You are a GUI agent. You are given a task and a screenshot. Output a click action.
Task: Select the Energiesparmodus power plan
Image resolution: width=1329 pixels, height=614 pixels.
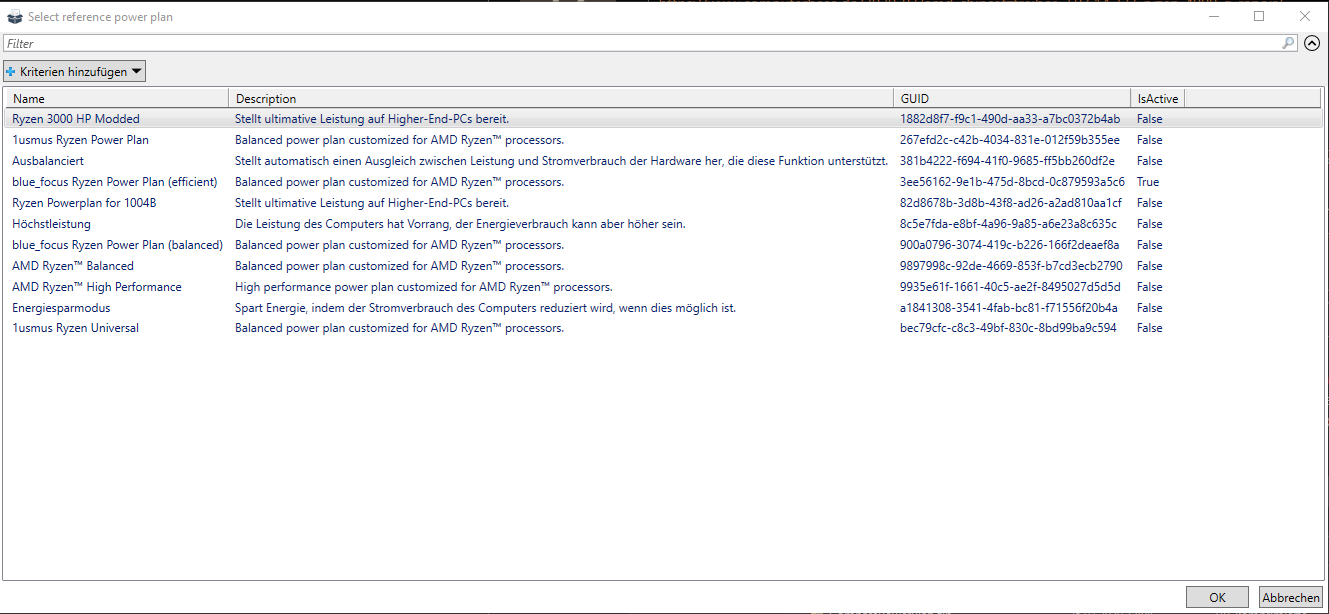(663, 308)
